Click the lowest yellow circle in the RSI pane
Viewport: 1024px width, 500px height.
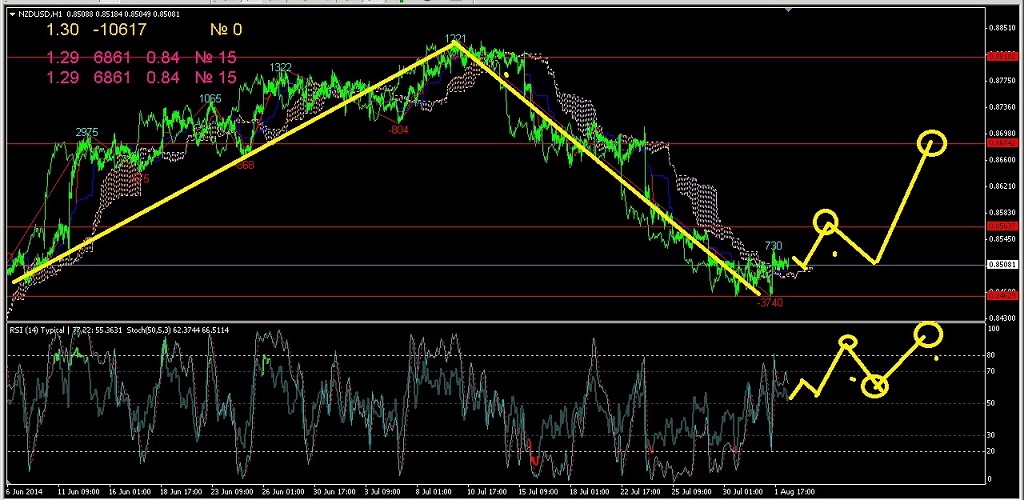tap(874, 385)
